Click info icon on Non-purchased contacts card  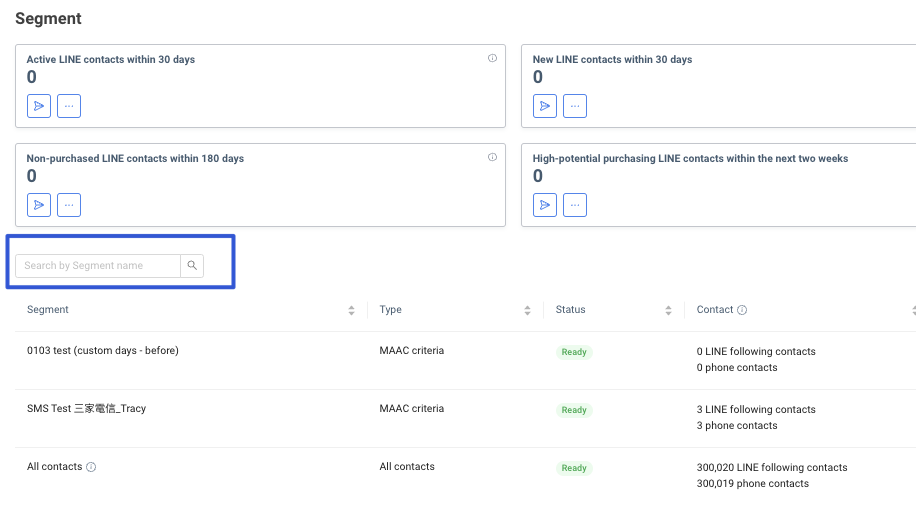492,158
